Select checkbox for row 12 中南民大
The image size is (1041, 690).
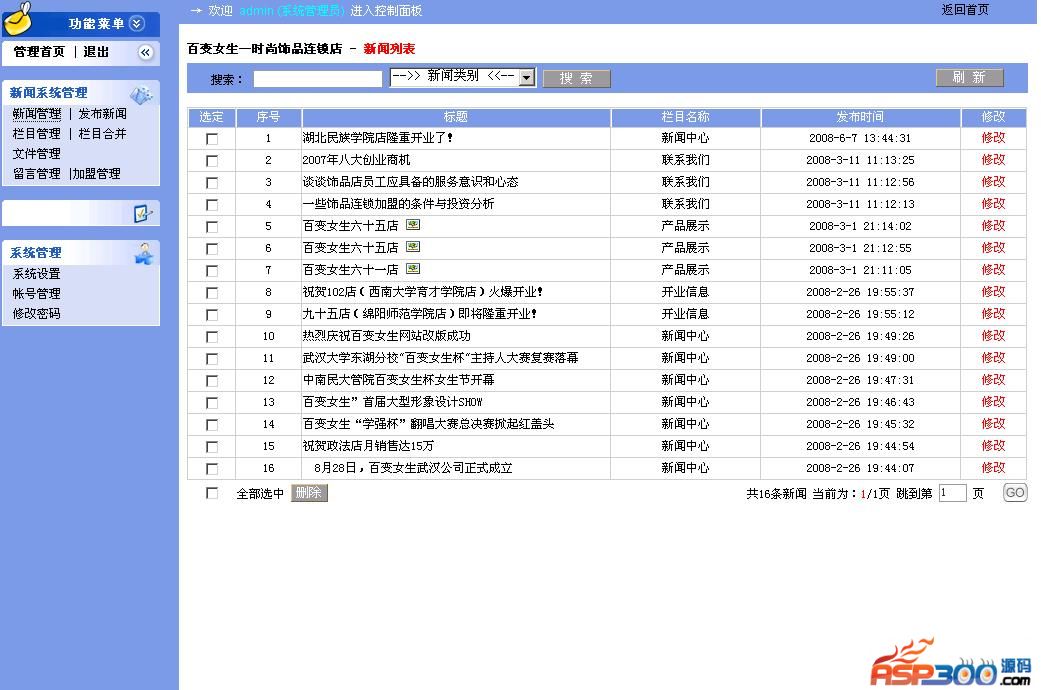pos(212,381)
